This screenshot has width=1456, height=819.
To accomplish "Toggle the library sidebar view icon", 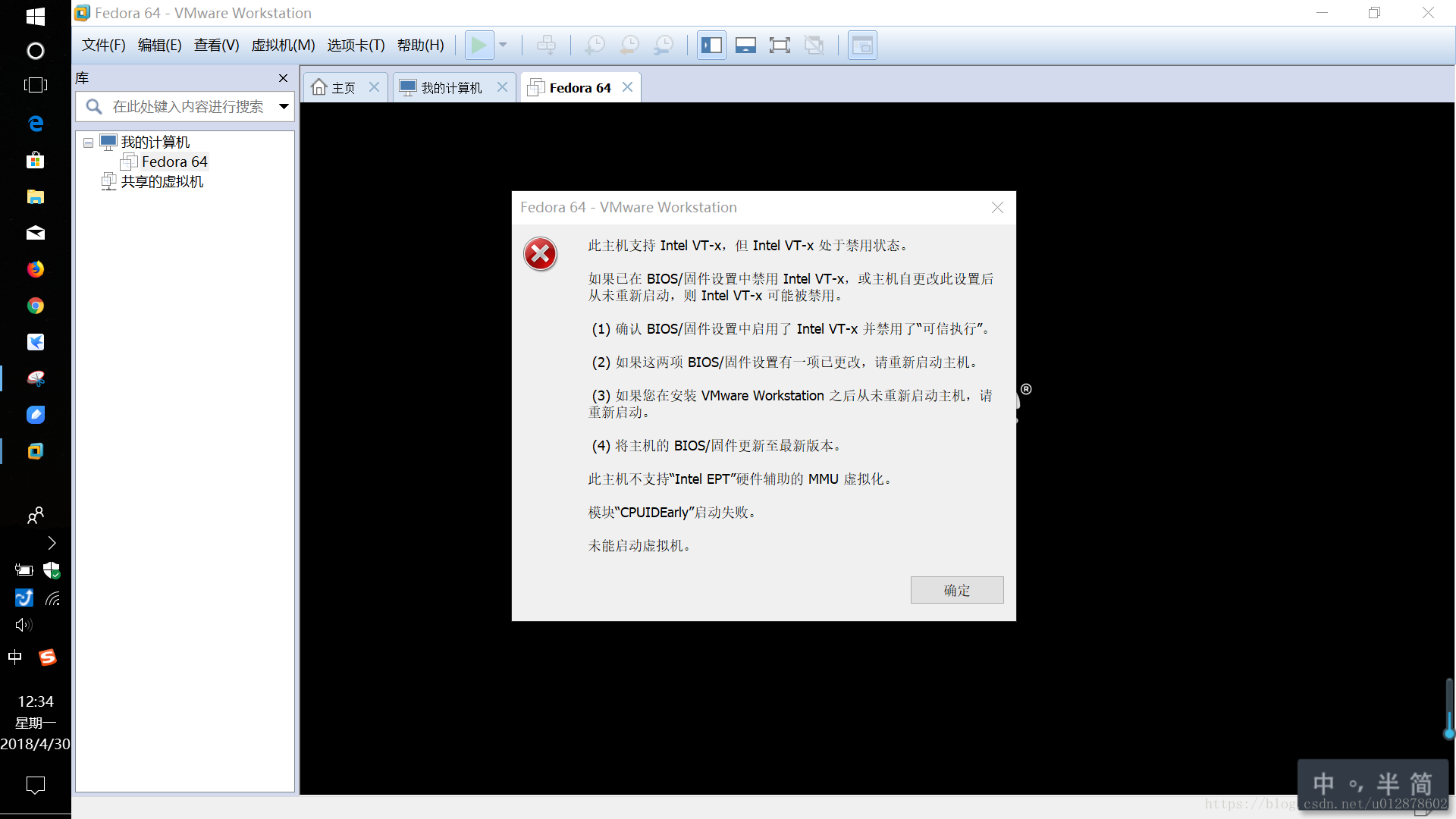I will (x=711, y=45).
